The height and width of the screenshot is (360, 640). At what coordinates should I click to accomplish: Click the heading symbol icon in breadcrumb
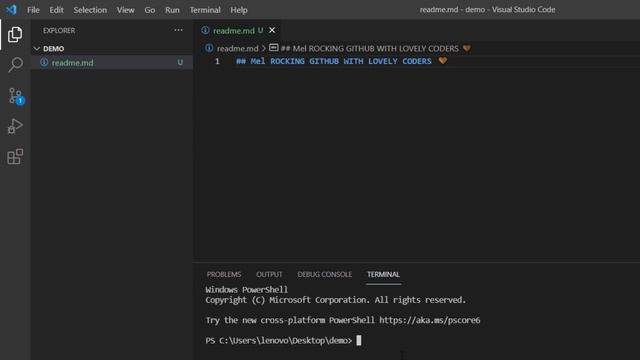point(273,48)
